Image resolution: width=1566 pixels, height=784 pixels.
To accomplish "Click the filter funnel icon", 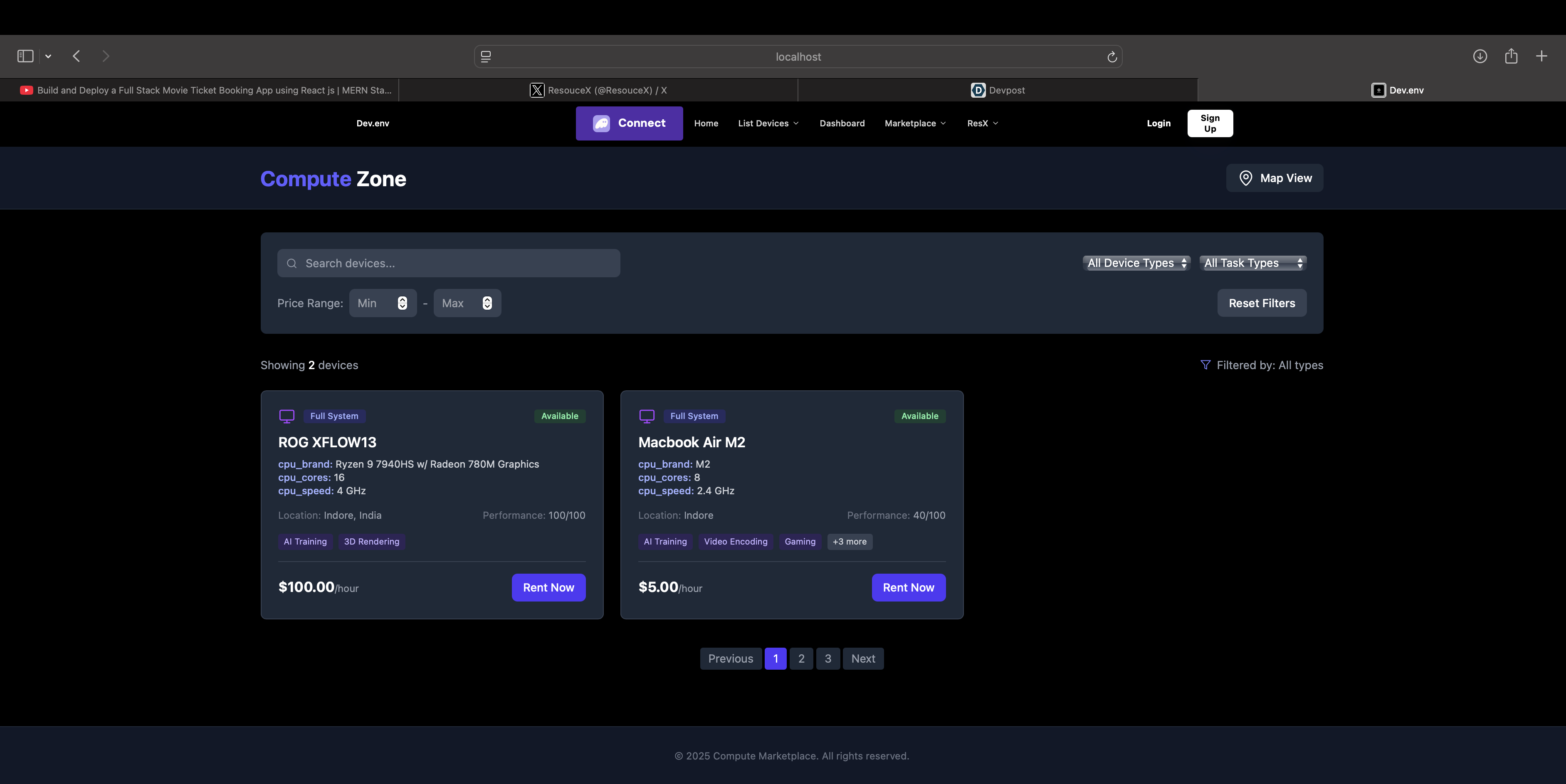I will [1205, 365].
